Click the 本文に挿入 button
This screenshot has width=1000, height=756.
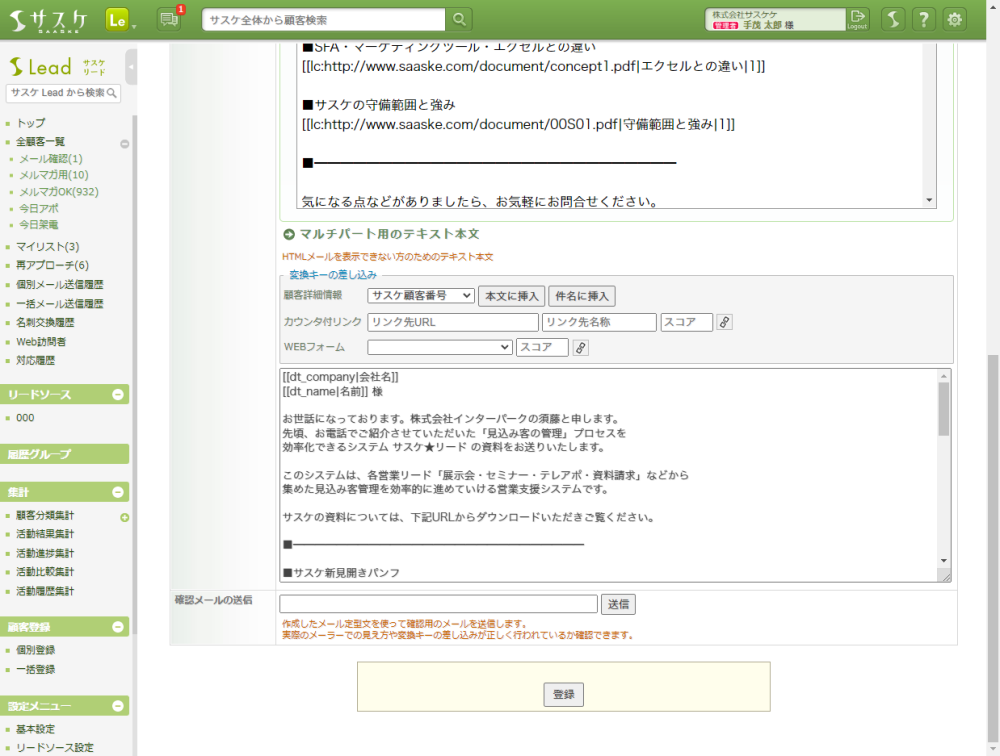[x=511, y=295]
